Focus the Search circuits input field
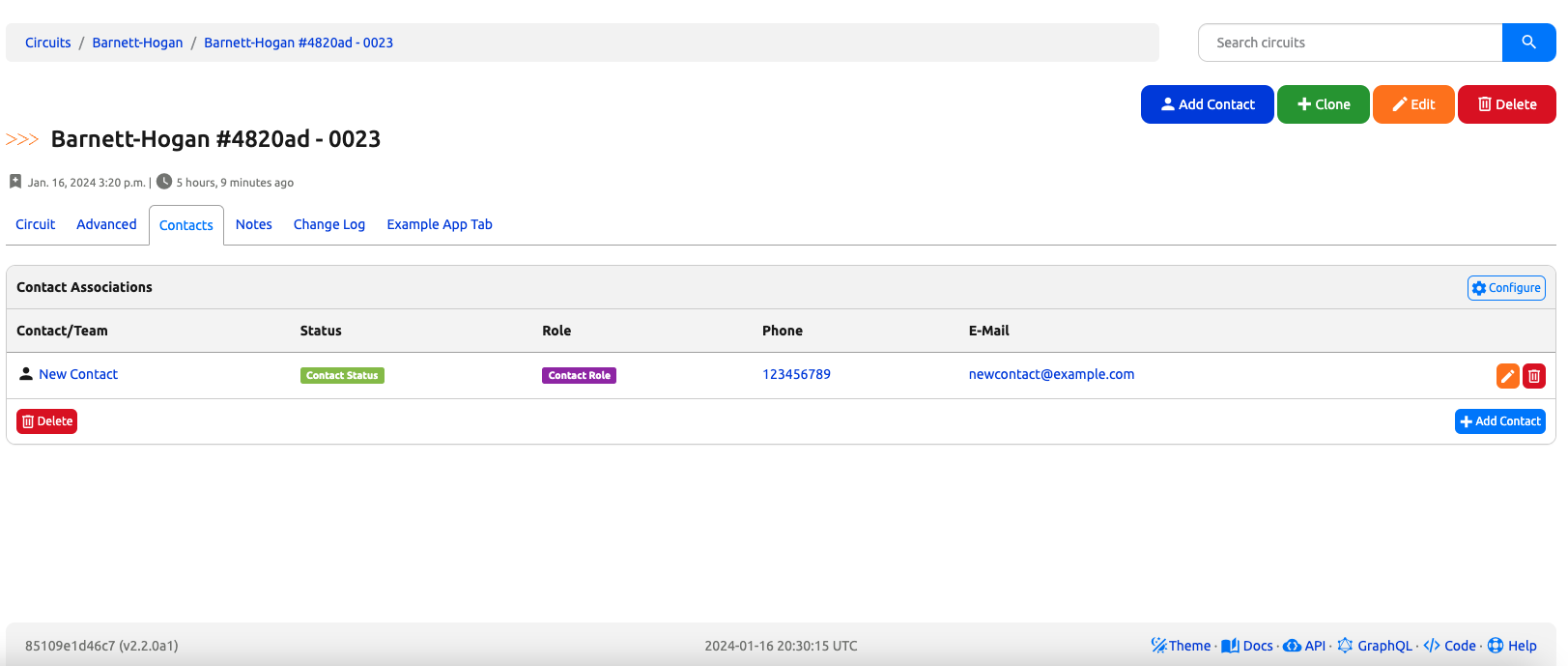Image resolution: width=1568 pixels, height=666 pixels. pyautogui.click(x=1350, y=43)
